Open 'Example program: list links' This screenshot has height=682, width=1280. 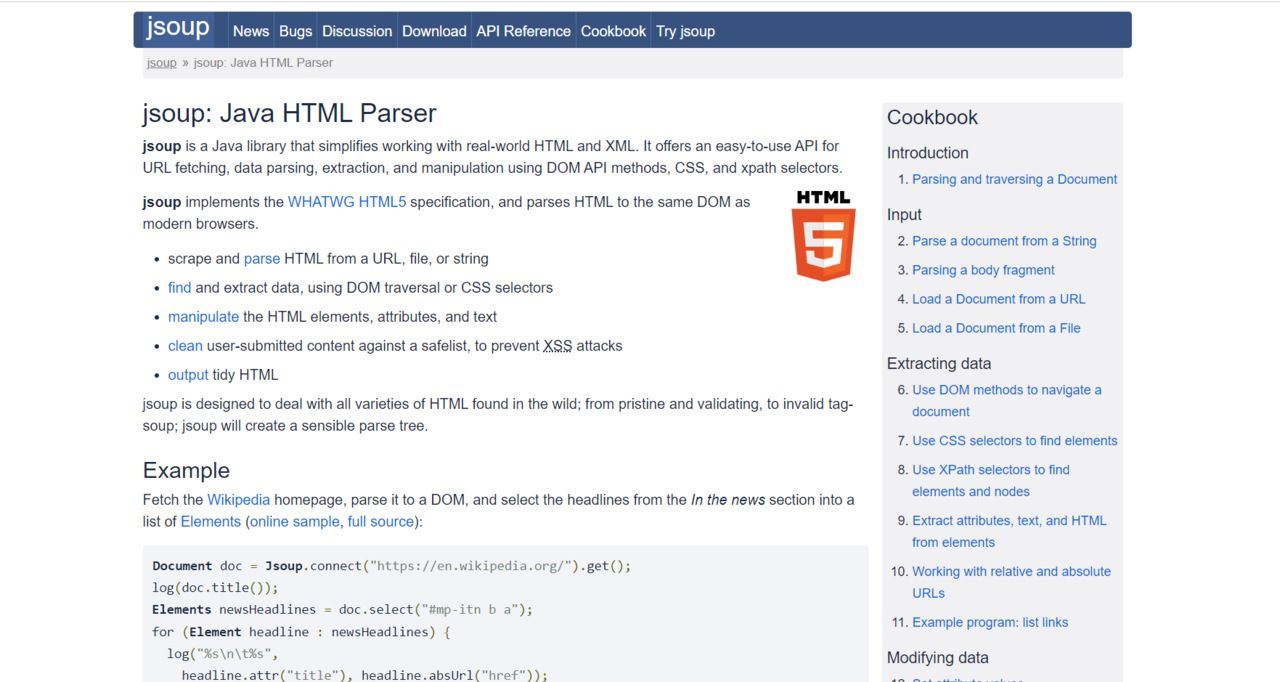pyautogui.click(x=990, y=622)
